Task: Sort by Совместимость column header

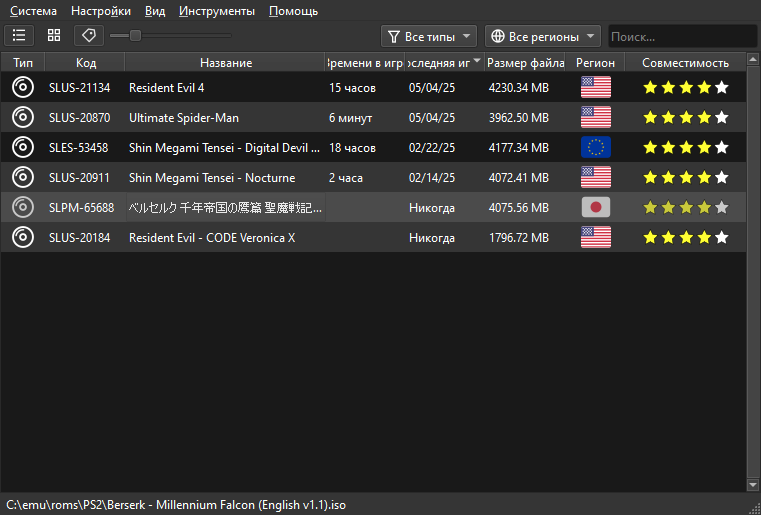Action: (x=685, y=63)
